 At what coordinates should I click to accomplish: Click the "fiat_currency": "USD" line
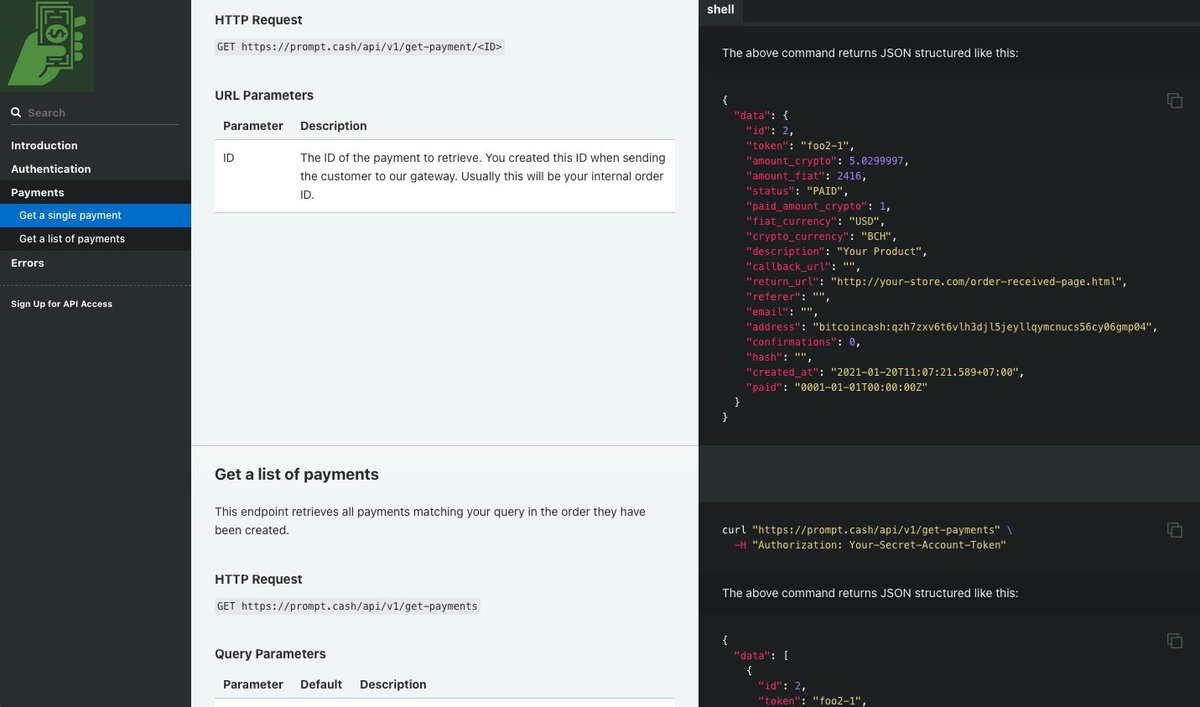(x=815, y=221)
